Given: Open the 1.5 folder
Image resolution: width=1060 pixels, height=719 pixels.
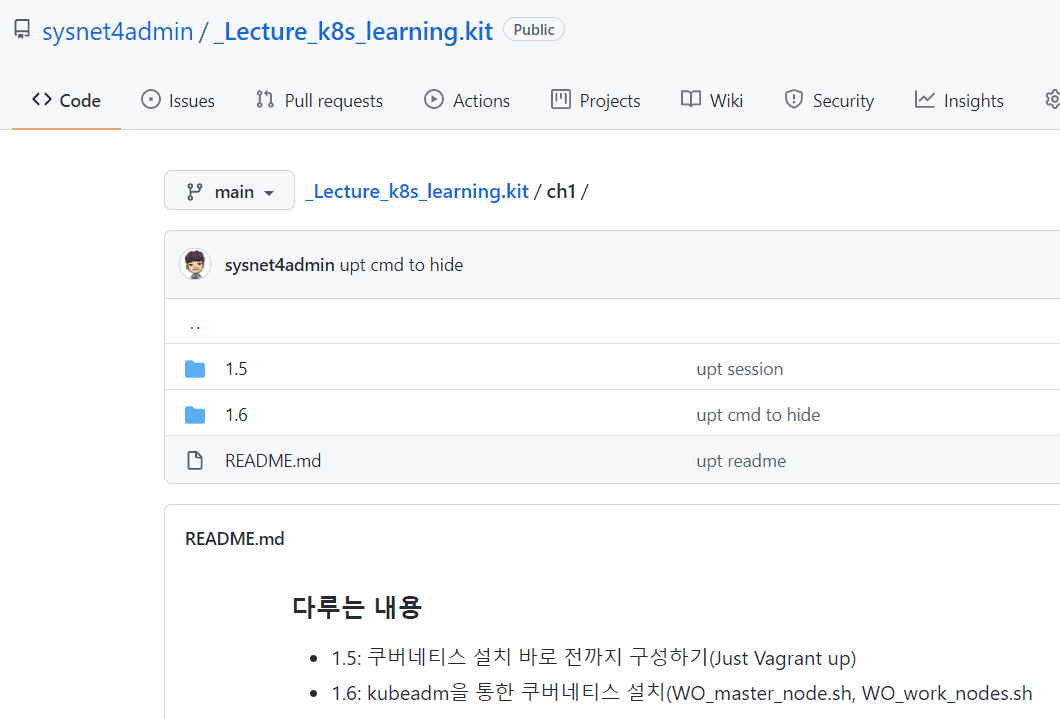Looking at the screenshot, I should (x=236, y=369).
